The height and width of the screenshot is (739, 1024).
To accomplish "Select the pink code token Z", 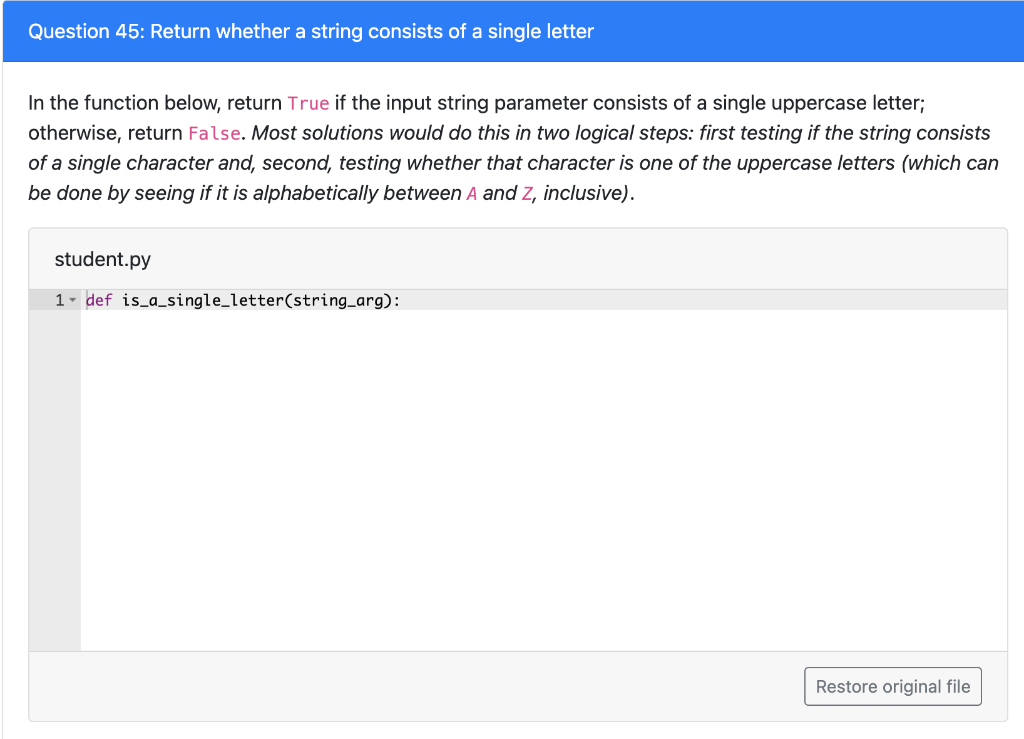I will point(529,193).
